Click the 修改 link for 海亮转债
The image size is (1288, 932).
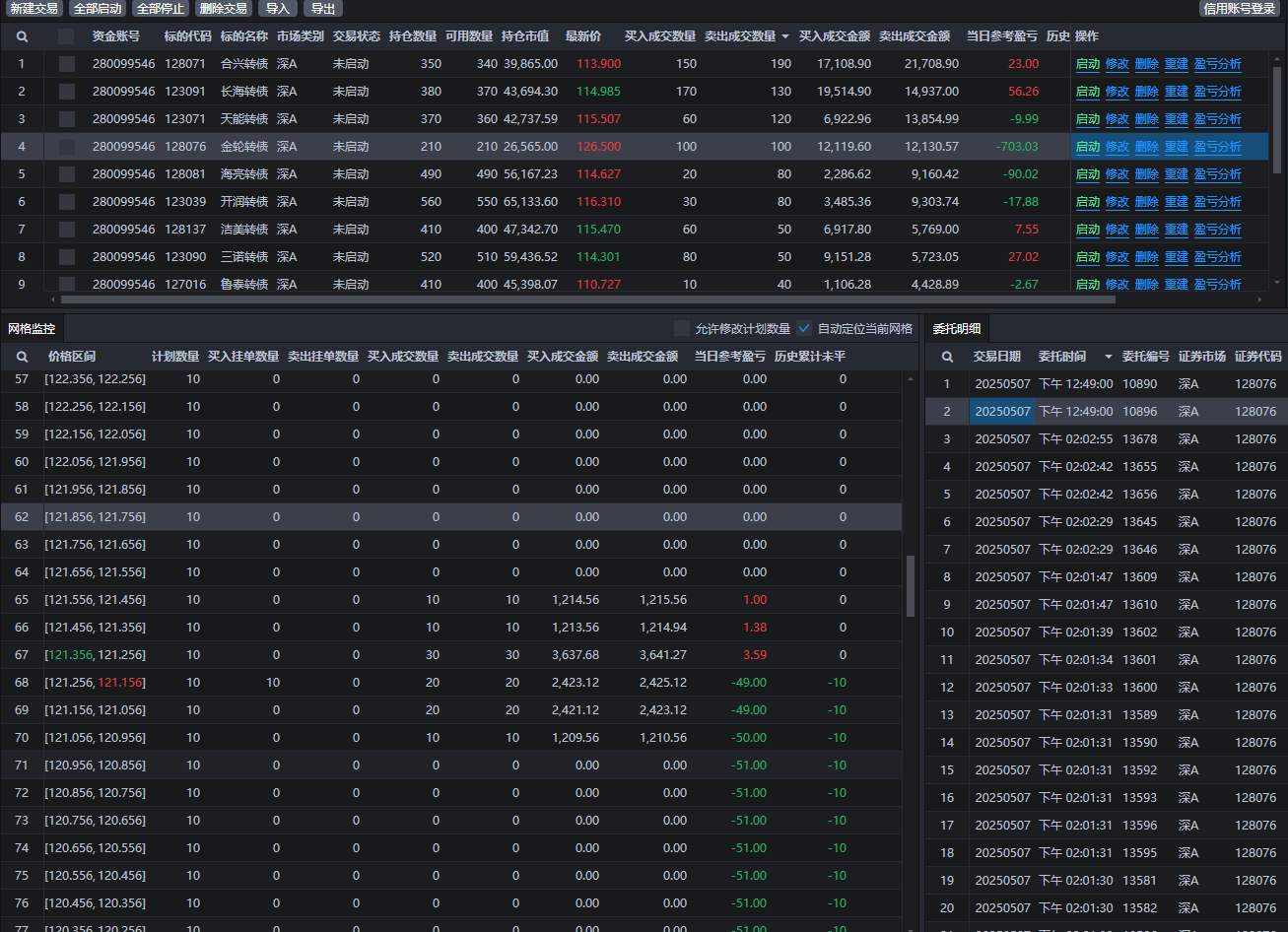pyautogui.click(x=1117, y=174)
